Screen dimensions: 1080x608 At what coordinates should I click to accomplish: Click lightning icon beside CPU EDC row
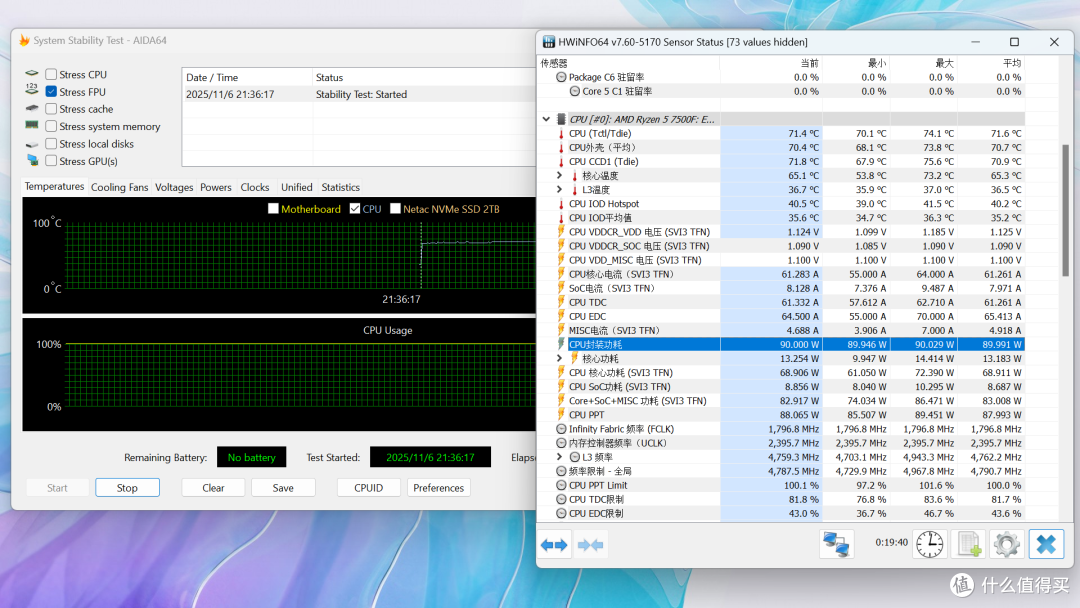(561, 316)
